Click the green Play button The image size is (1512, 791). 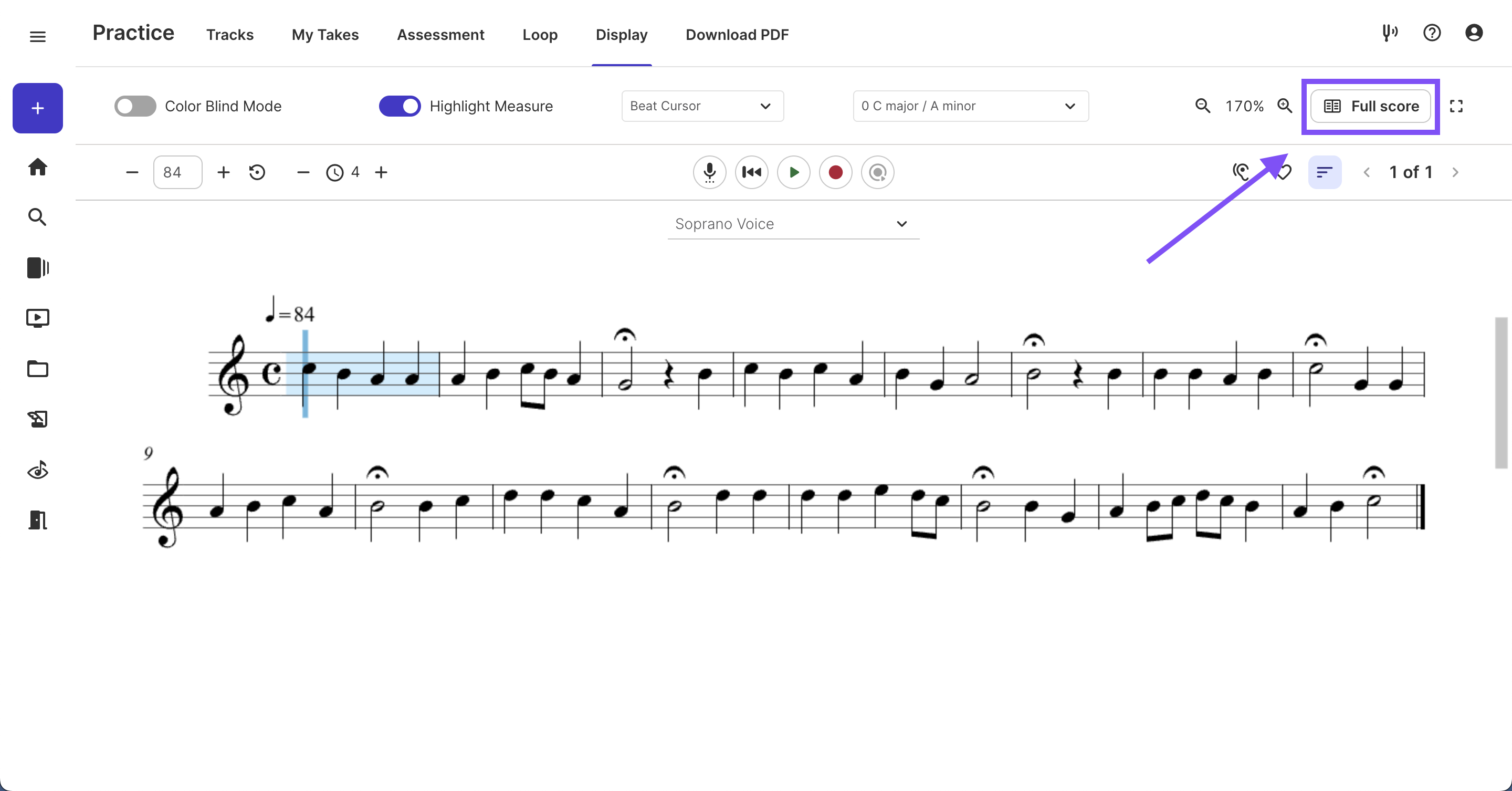click(794, 172)
